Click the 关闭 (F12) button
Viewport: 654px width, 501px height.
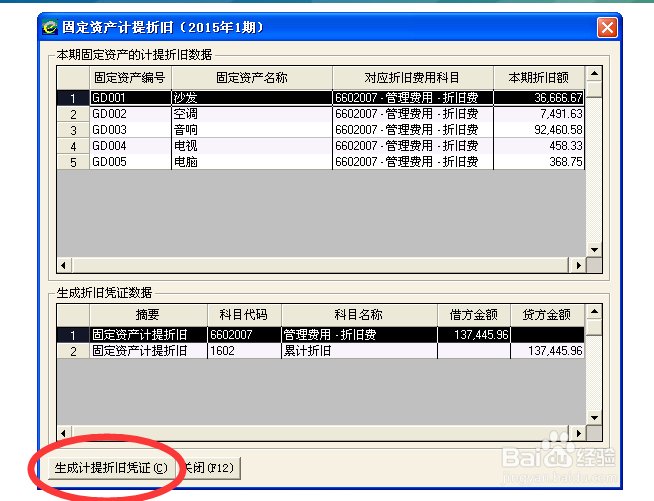point(211,468)
